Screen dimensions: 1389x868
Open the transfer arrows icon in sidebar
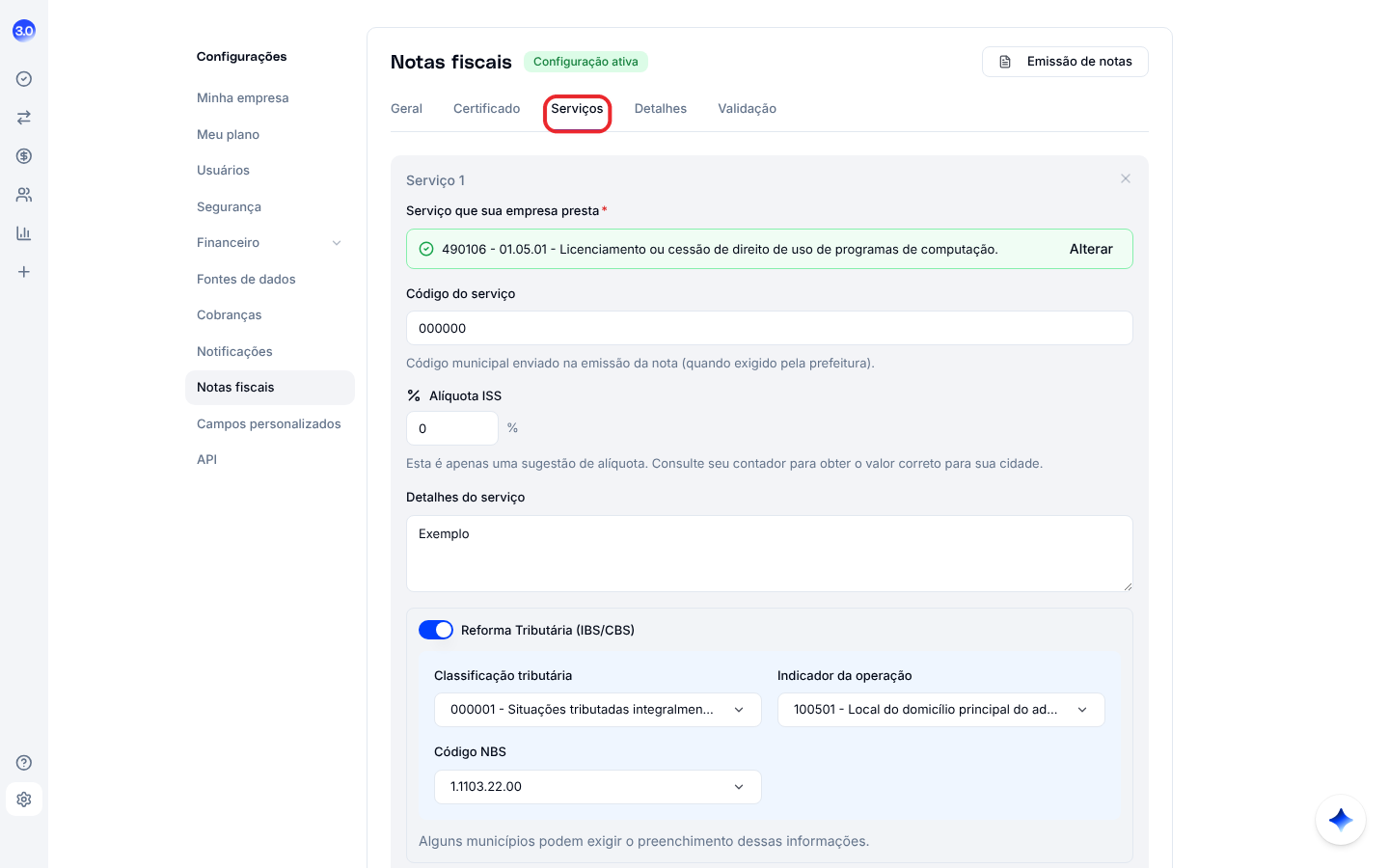[24, 118]
